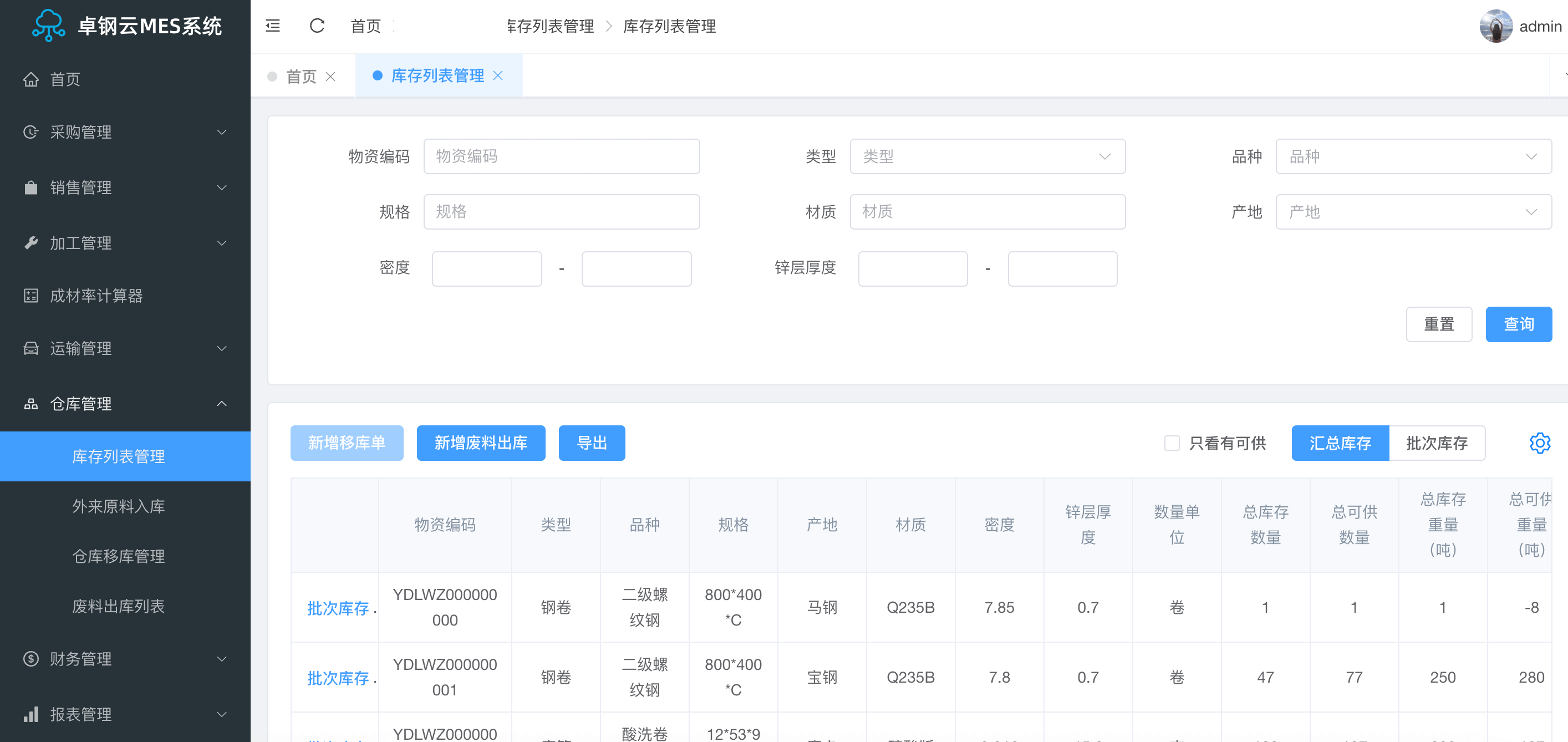Click the sidebar collapse hamburger icon
The height and width of the screenshot is (742, 1568).
(273, 26)
